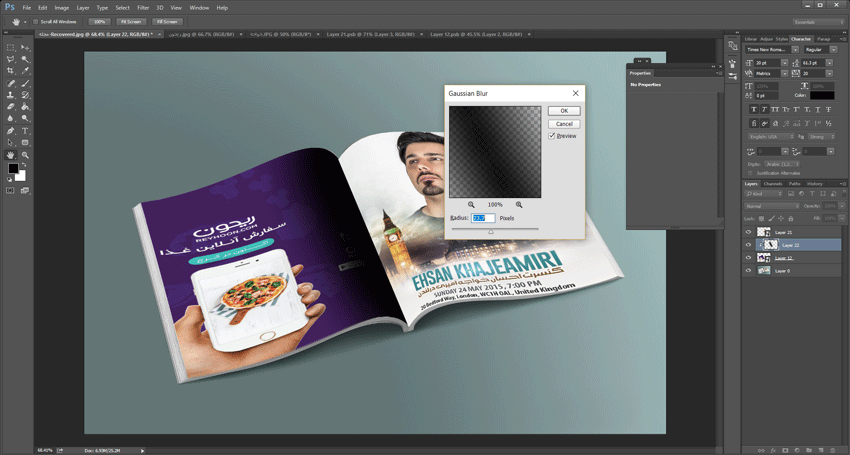
Task: Toggle Quick Mask mode
Action: tap(10, 190)
